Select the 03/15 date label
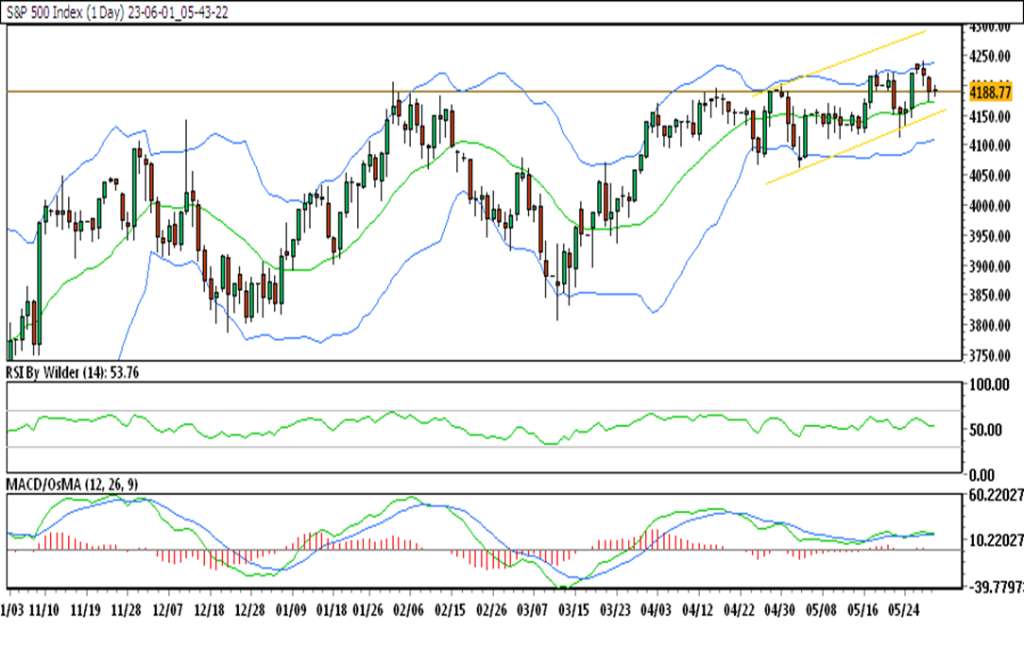The height and width of the screenshot is (649, 1024). click(573, 610)
